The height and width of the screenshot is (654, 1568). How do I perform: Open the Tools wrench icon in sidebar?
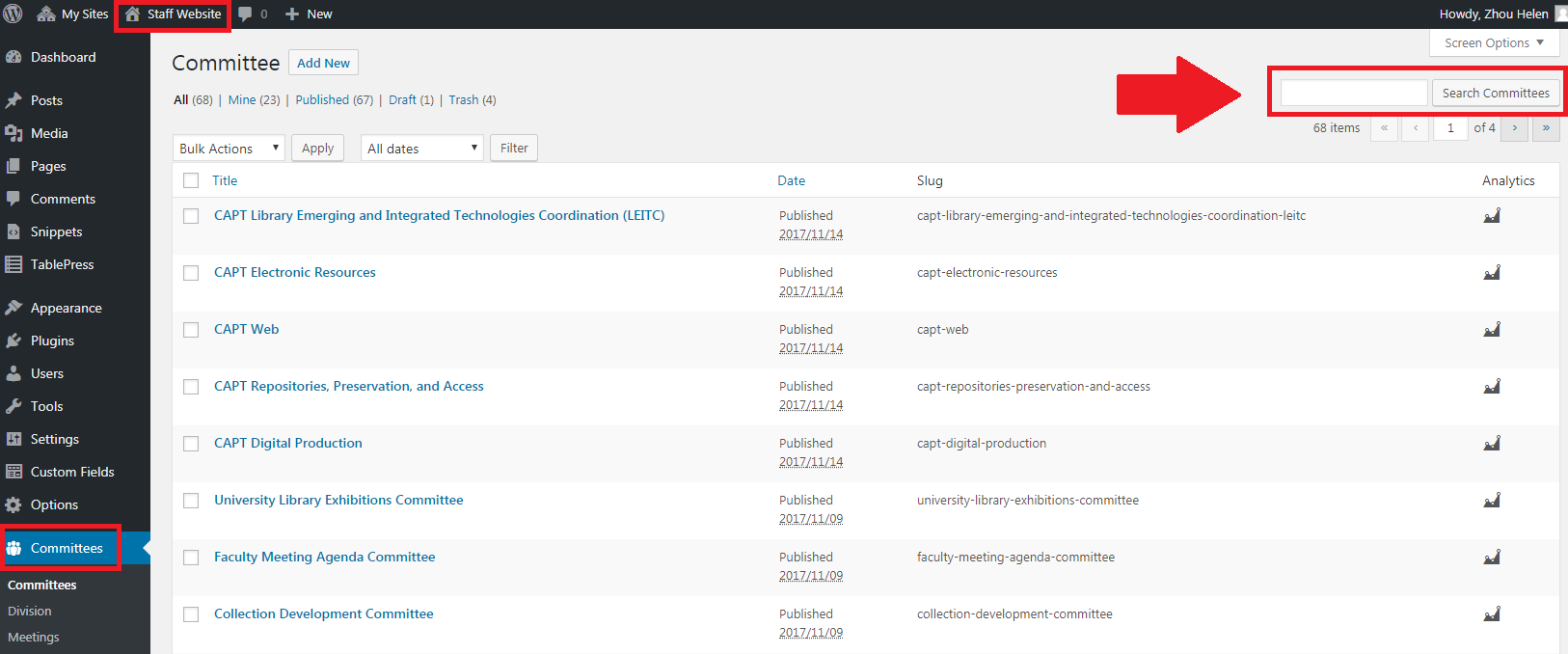pyautogui.click(x=14, y=406)
